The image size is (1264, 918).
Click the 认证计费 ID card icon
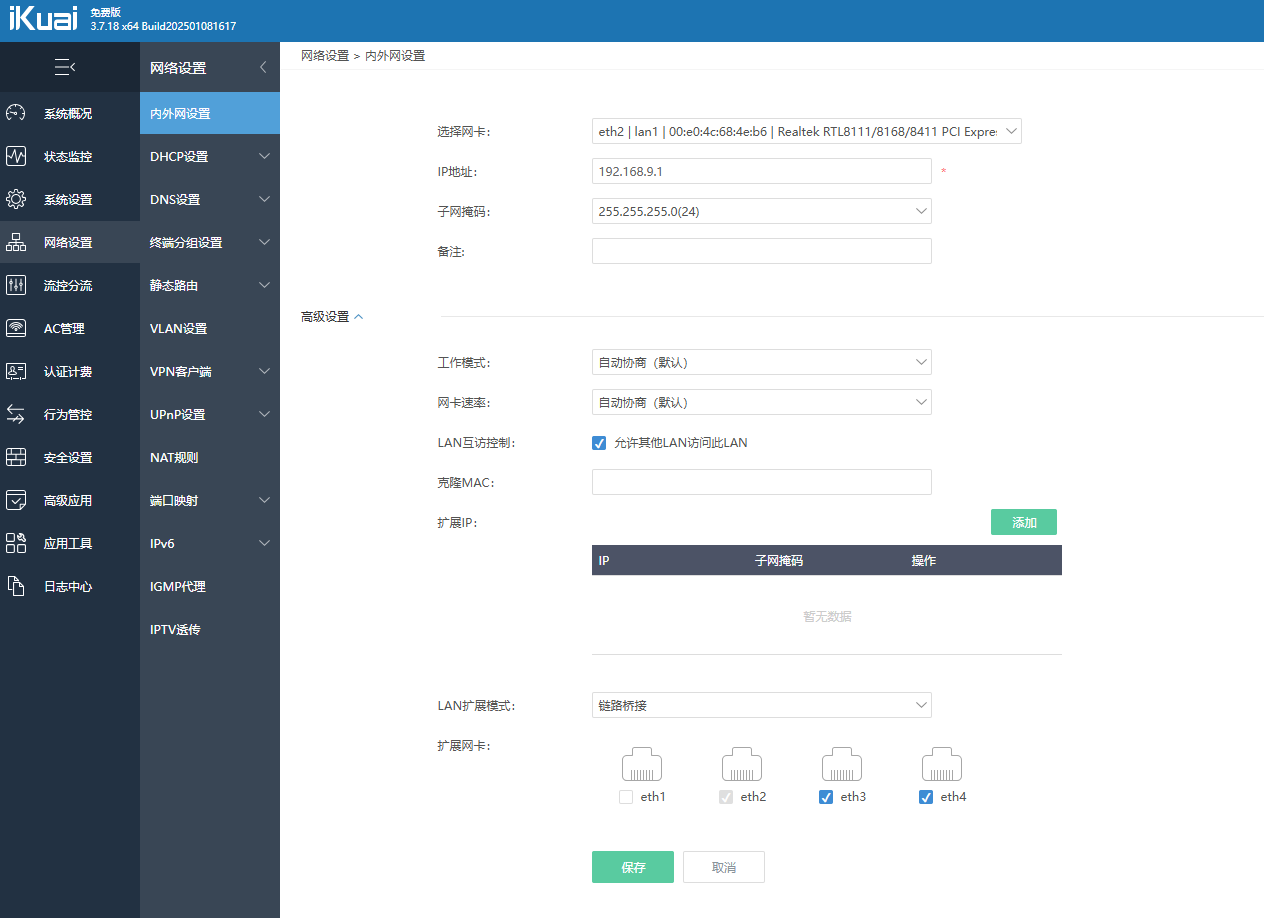(16, 371)
